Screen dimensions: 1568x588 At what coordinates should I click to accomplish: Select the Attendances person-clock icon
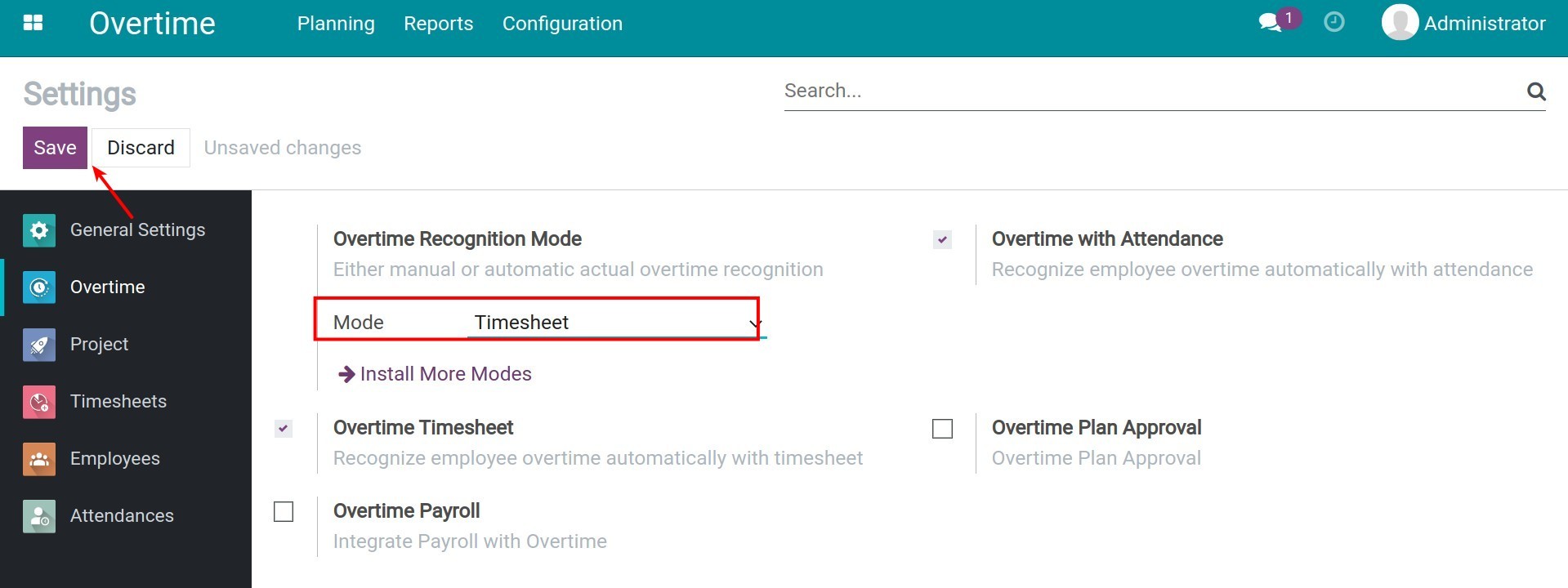(38, 515)
